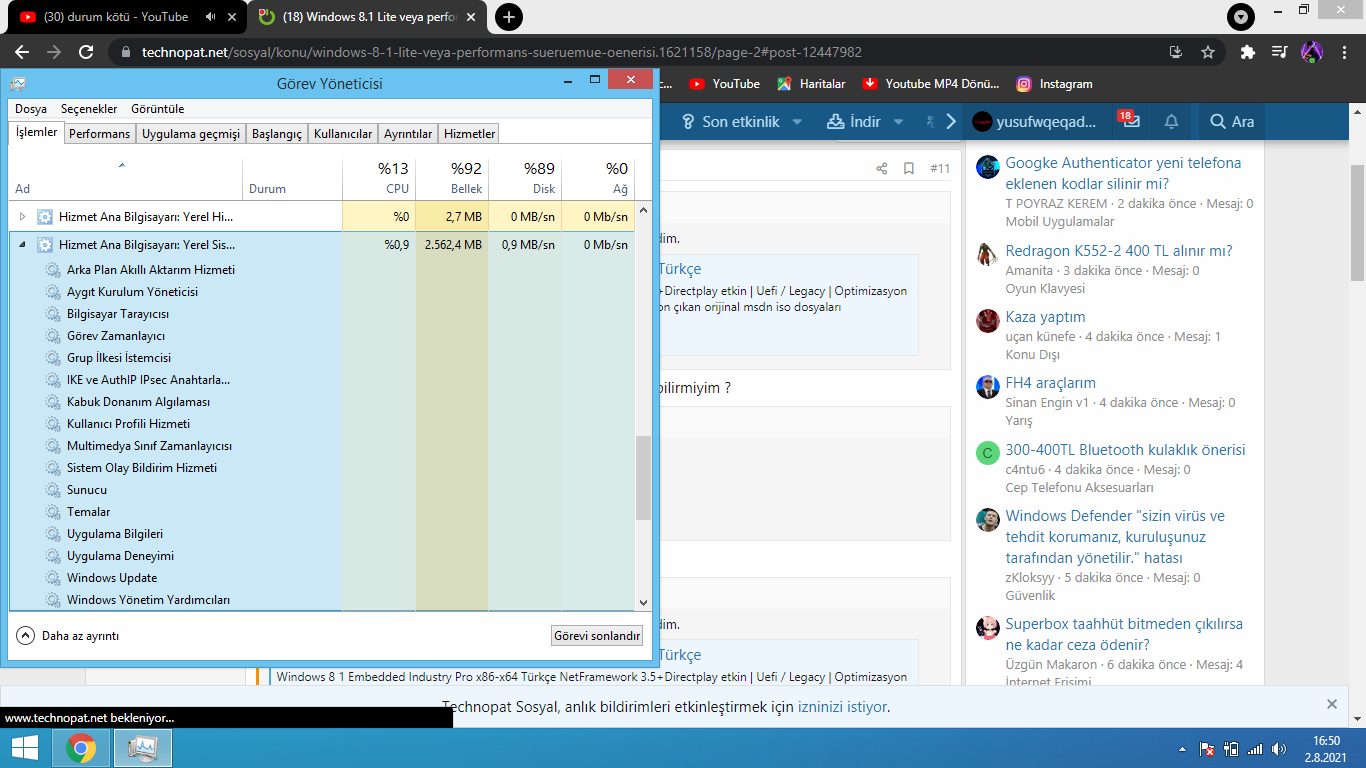Click the Chrome address bar URL
This screenshot has height=768, width=1366.
499,52
